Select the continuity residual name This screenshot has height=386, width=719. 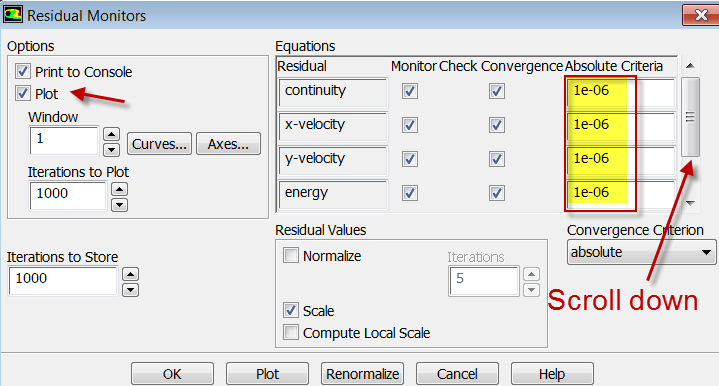[x=333, y=92]
